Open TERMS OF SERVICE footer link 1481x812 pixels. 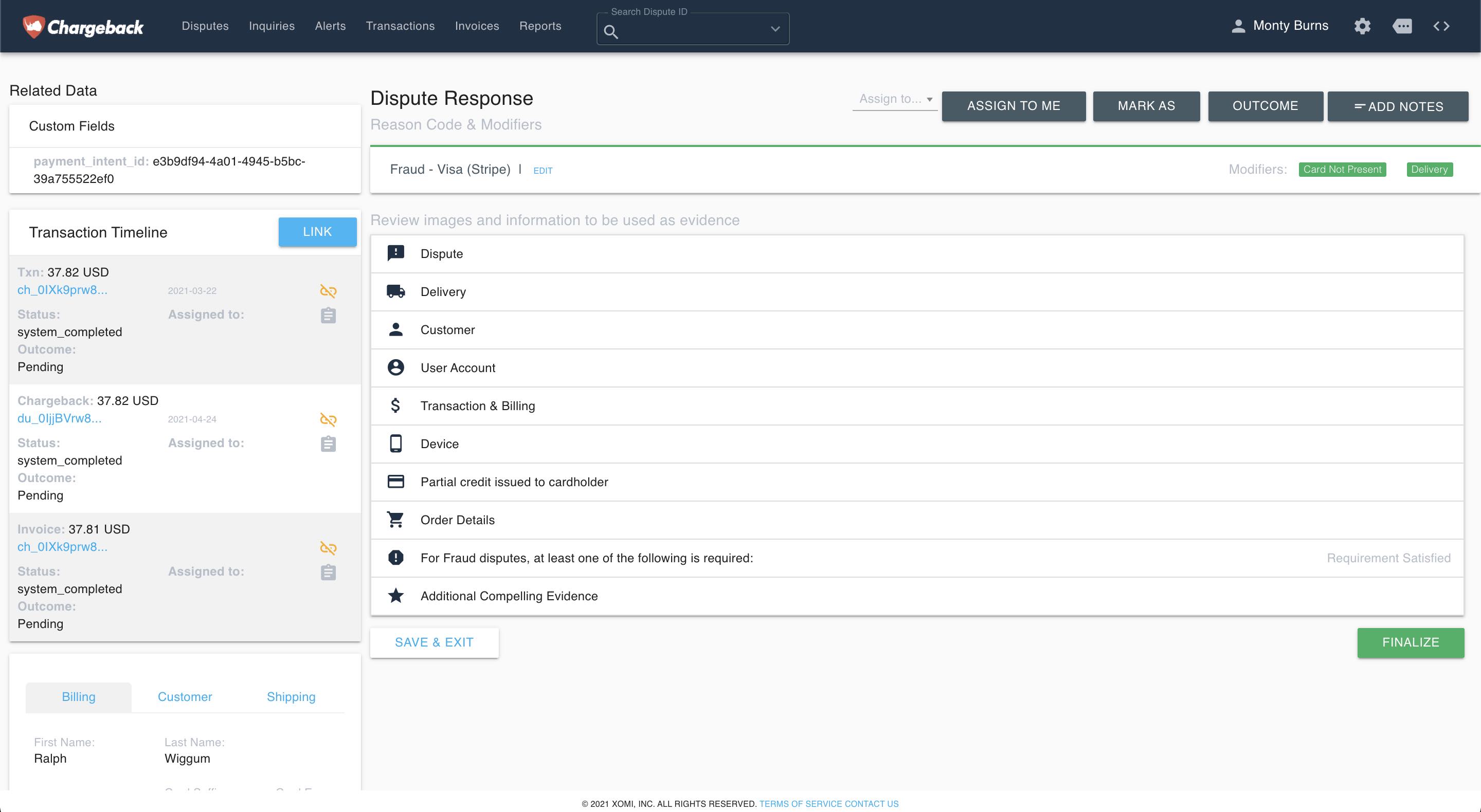pos(800,803)
